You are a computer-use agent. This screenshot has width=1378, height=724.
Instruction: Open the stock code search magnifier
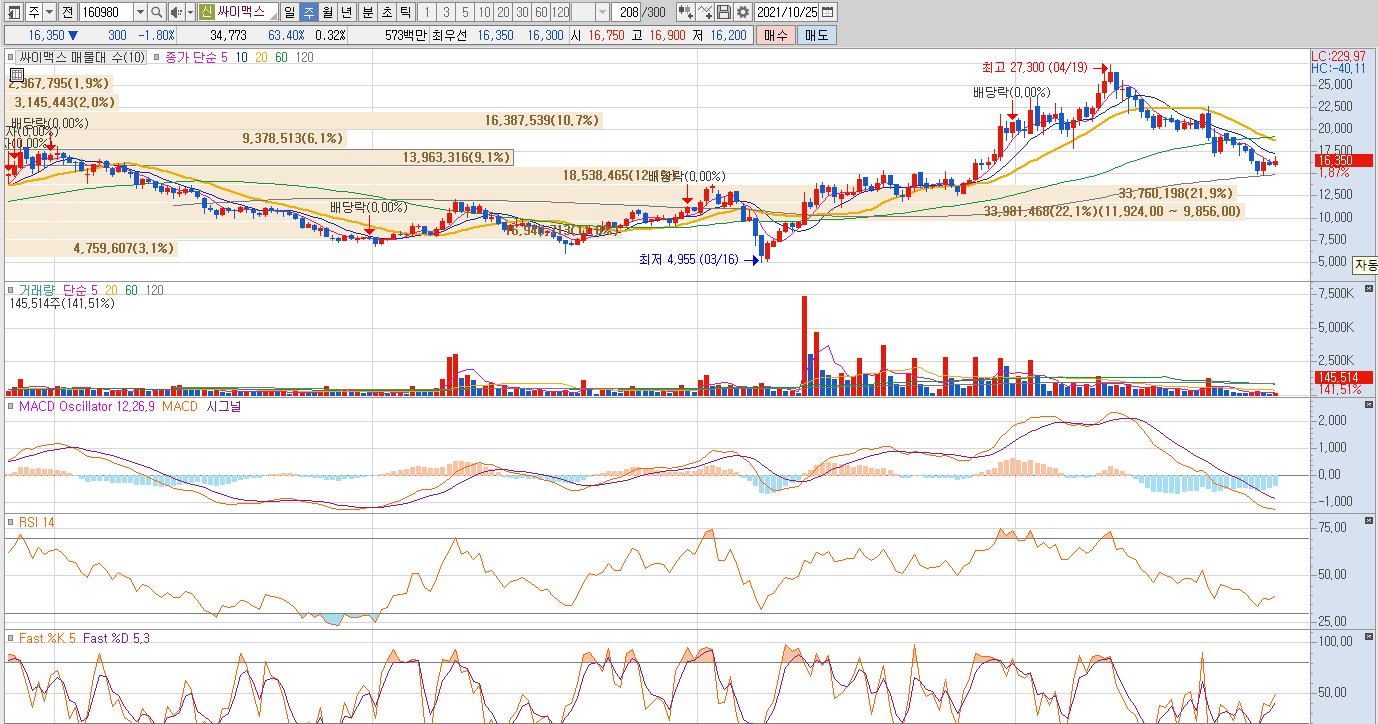[x=157, y=12]
